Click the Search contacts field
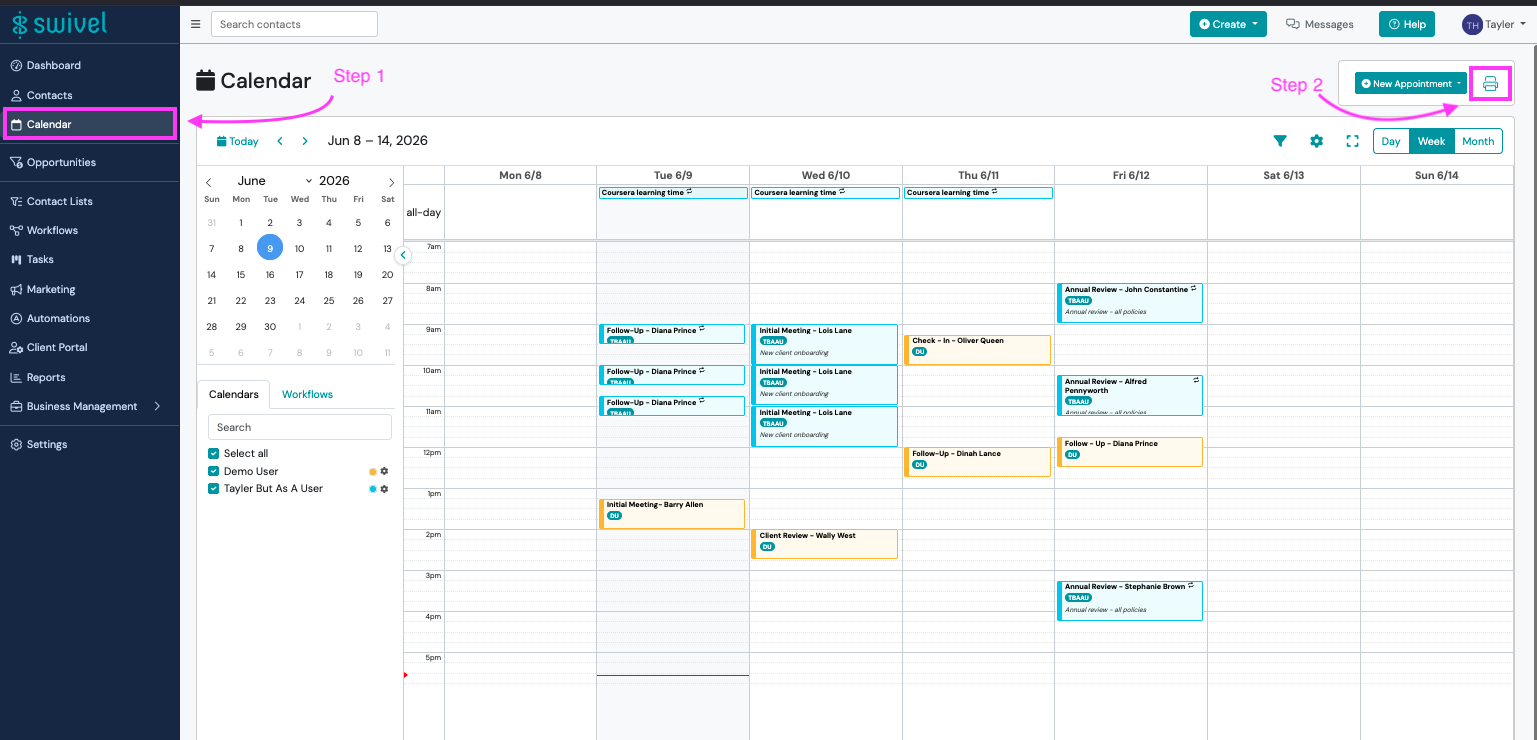The width and height of the screenshot is (1537, 740). [x=294, y=24]
